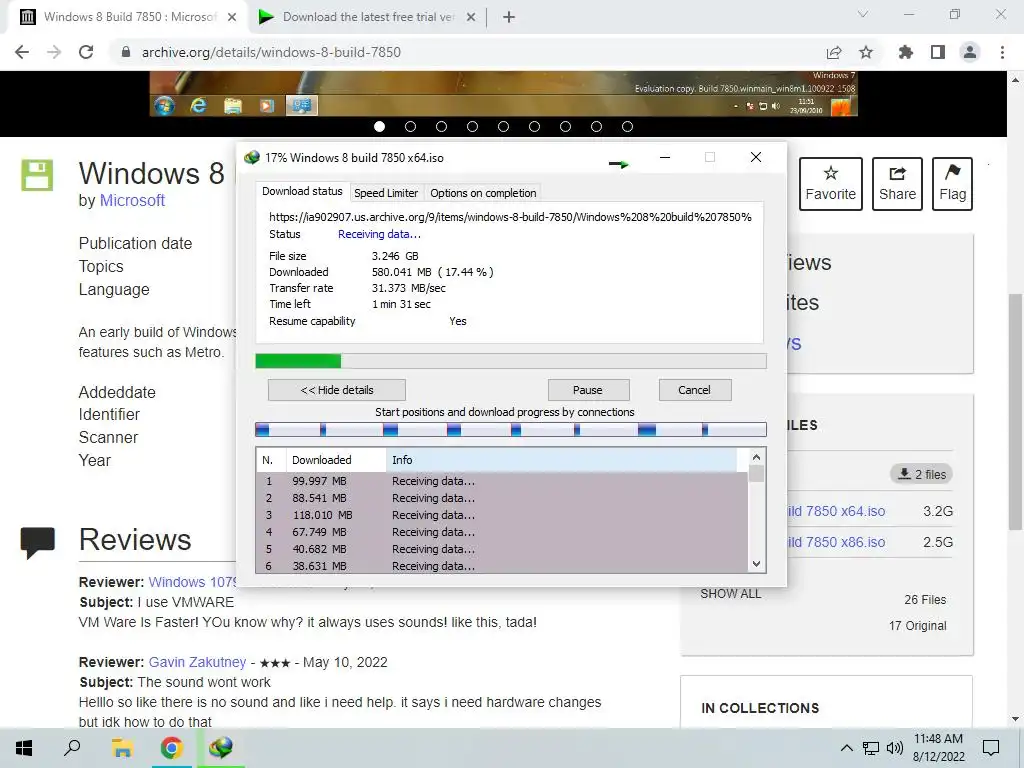Click the IDM taskbar icon
The height and width of the screenshot is (768, 1024).
point(221,748)
